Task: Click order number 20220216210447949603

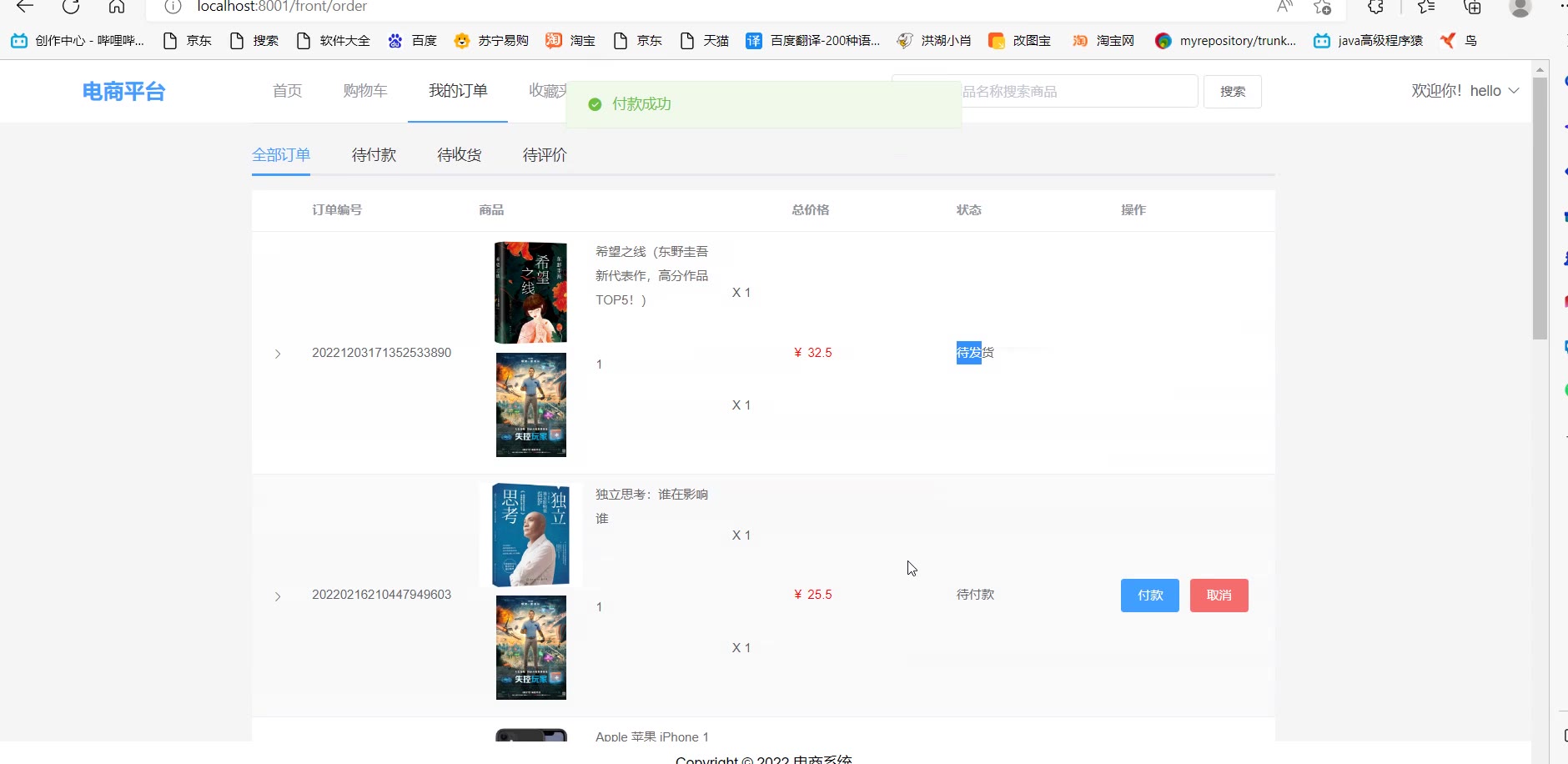Action: pos(381,595)
